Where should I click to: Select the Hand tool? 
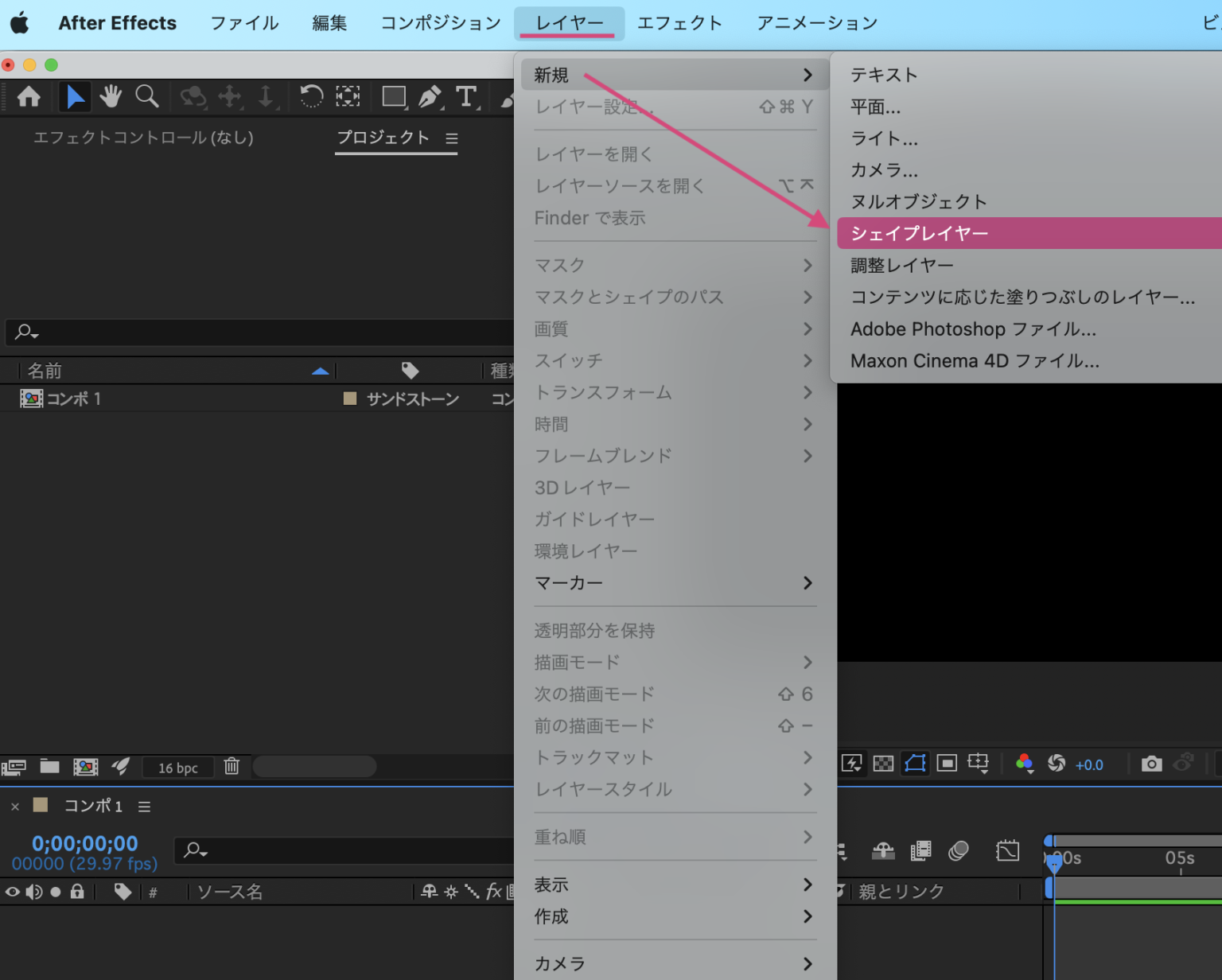coord(111,96)
